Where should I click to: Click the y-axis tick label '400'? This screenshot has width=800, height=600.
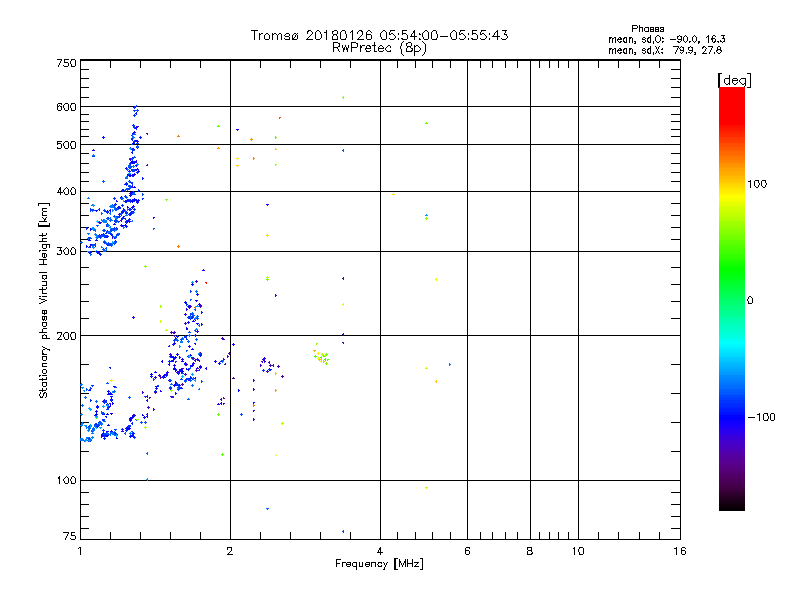pyautogui.click(x=66, y=192)
